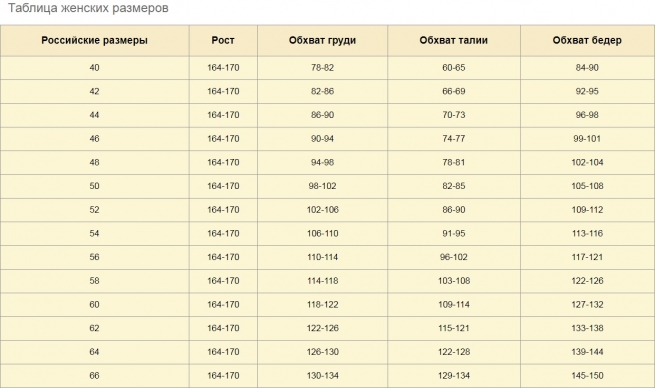
Task: Select hip value 84-90 cell
Action: point(587,68)
